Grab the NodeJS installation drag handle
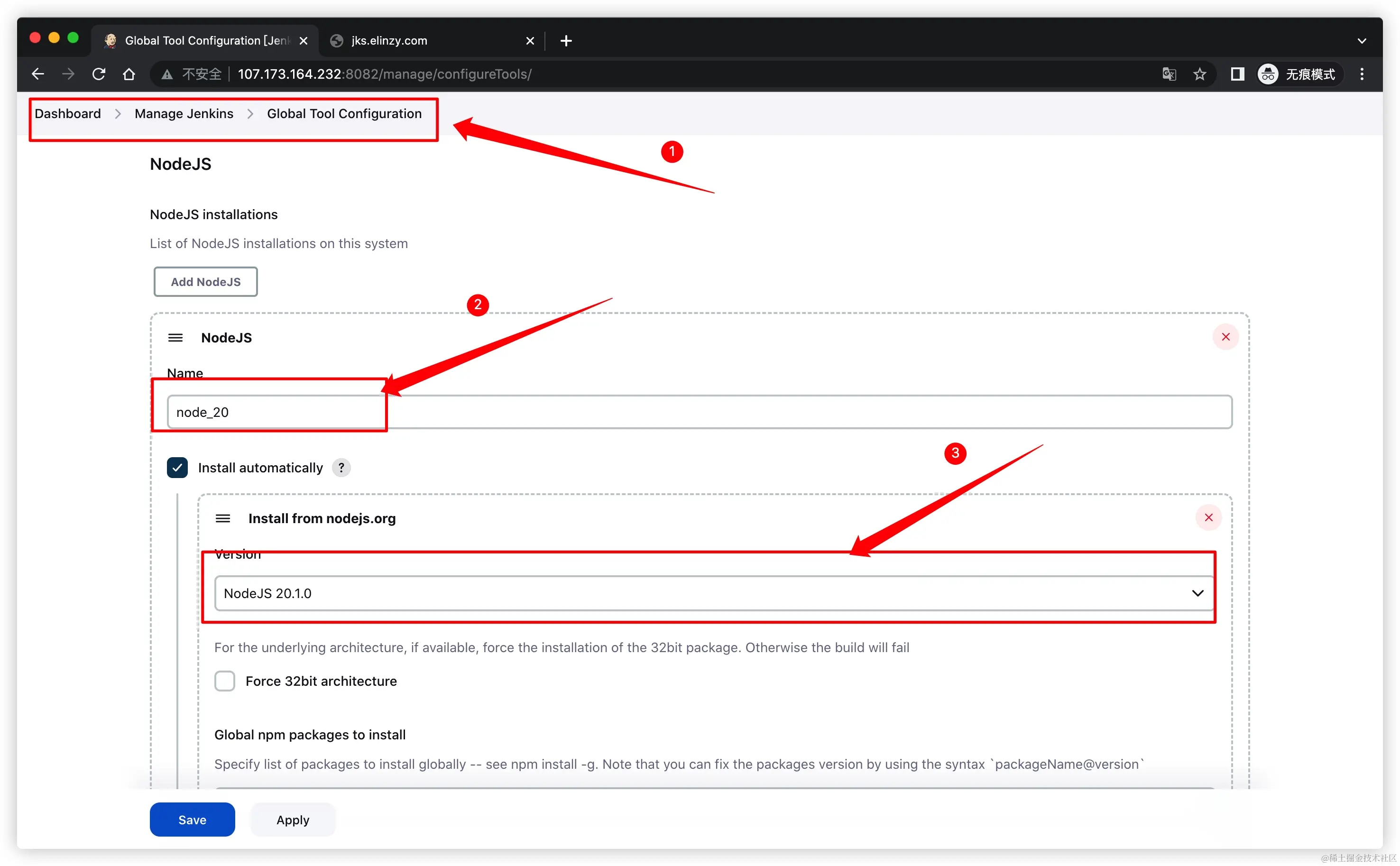Viewport: 1400px width, 866px height. point(175,337)
